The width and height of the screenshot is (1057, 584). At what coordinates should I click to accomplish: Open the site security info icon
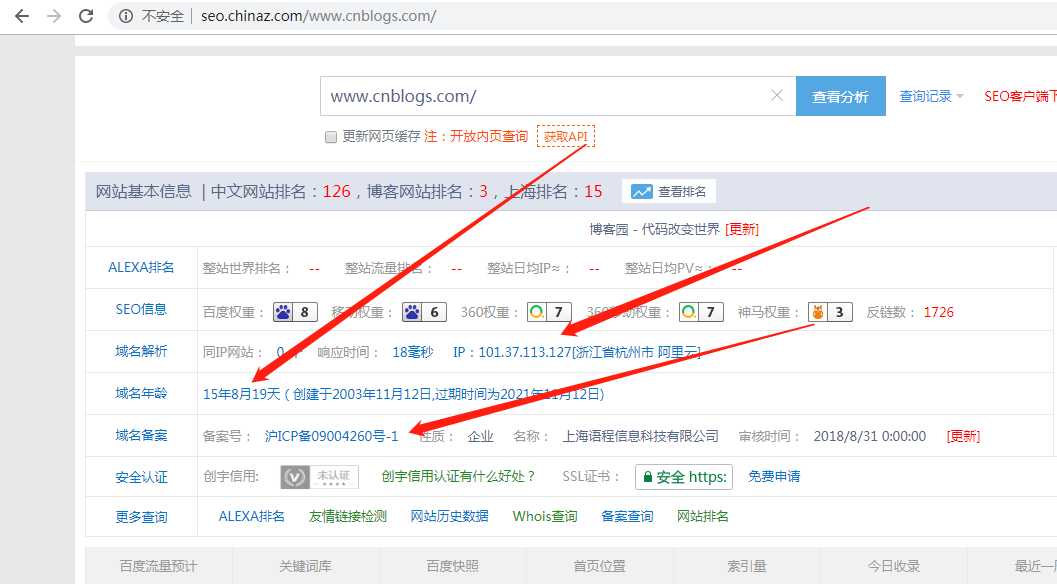pyautogui.click(x=126, y=16)
